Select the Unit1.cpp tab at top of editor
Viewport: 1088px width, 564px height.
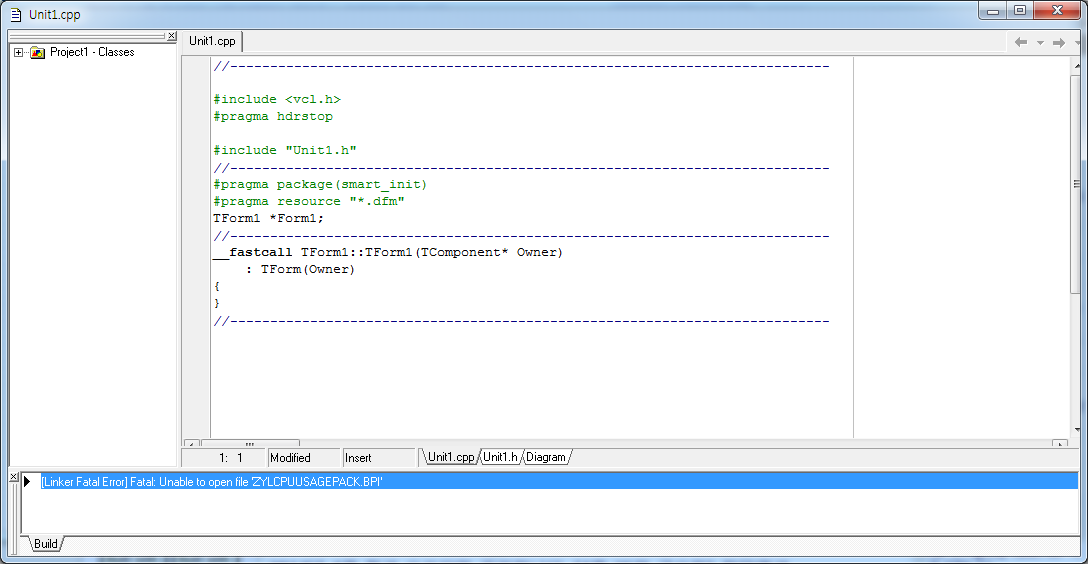click(212, 41)
